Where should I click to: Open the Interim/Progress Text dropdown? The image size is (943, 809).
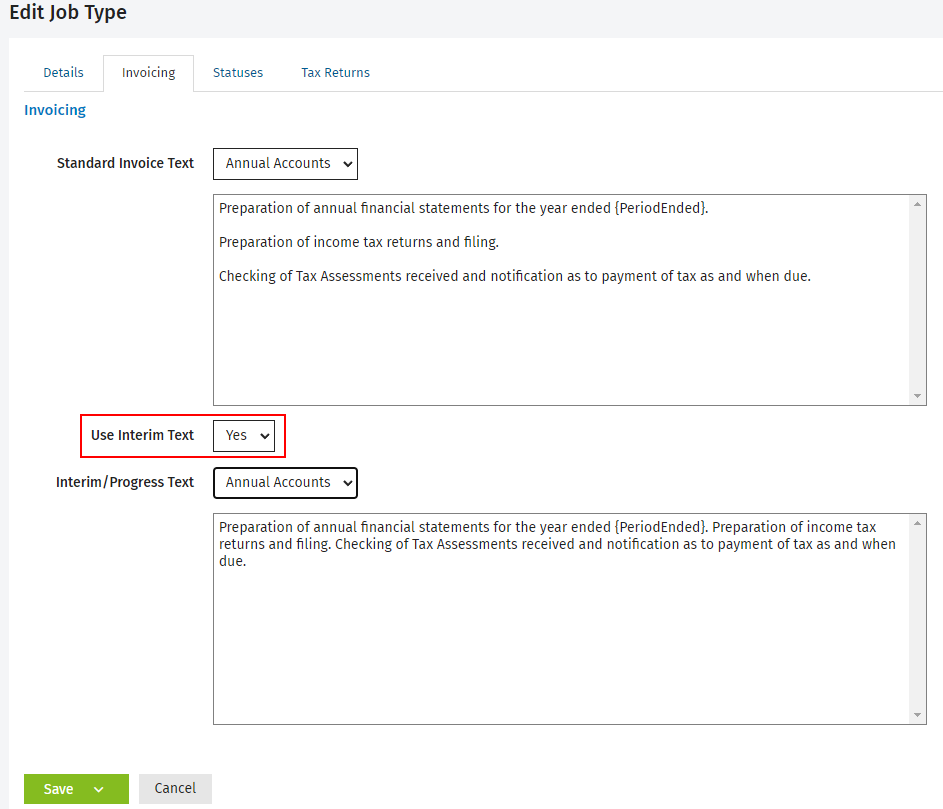tap(285, 482)
